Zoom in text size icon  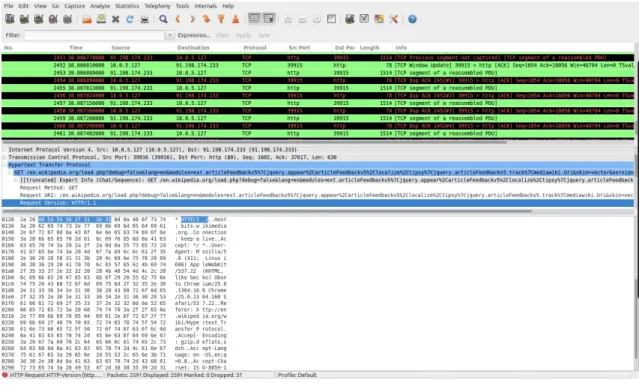(288, 19)
